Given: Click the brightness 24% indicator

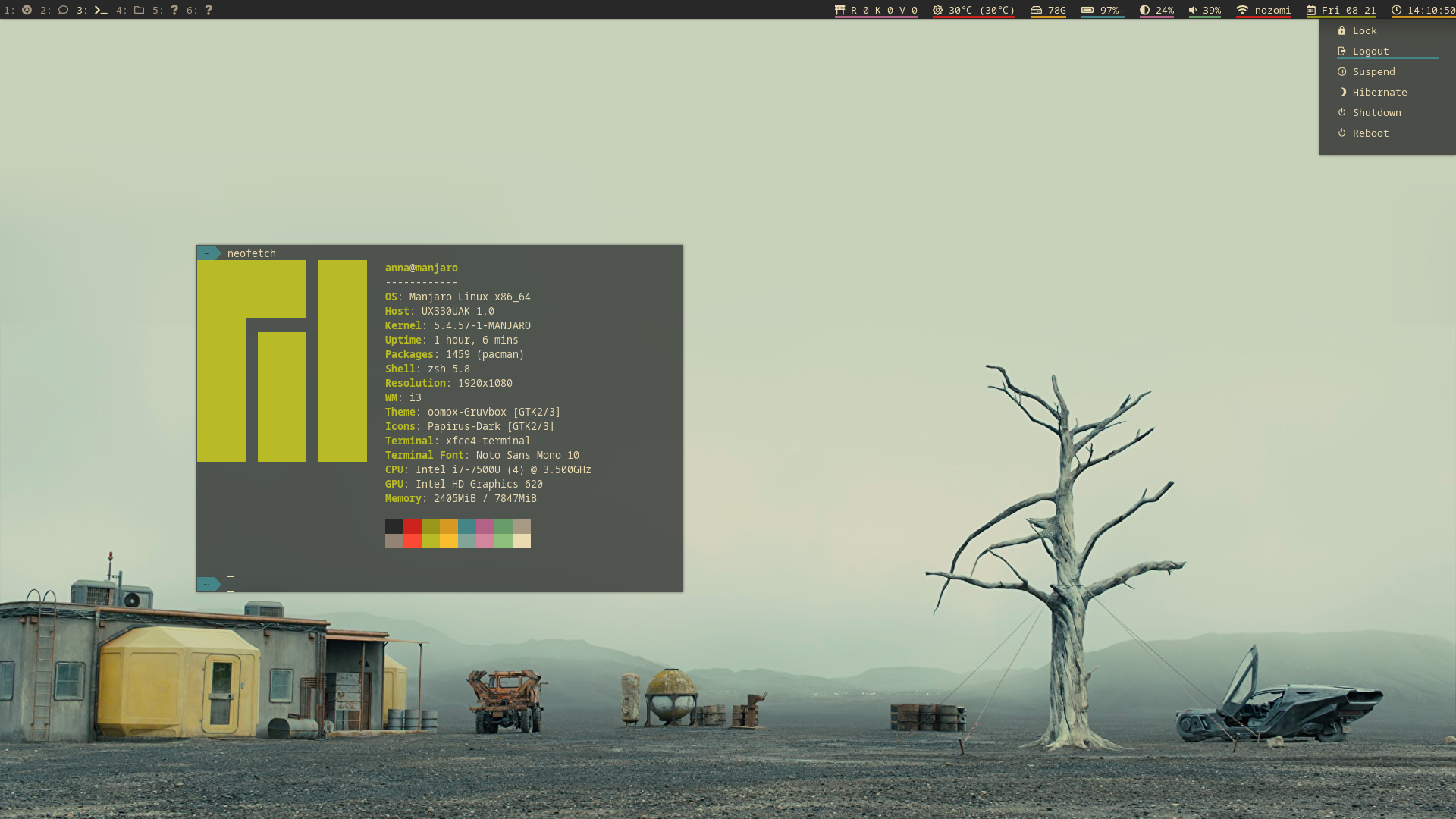Looking at the screenshot, I should click(x=1156, y=10).
